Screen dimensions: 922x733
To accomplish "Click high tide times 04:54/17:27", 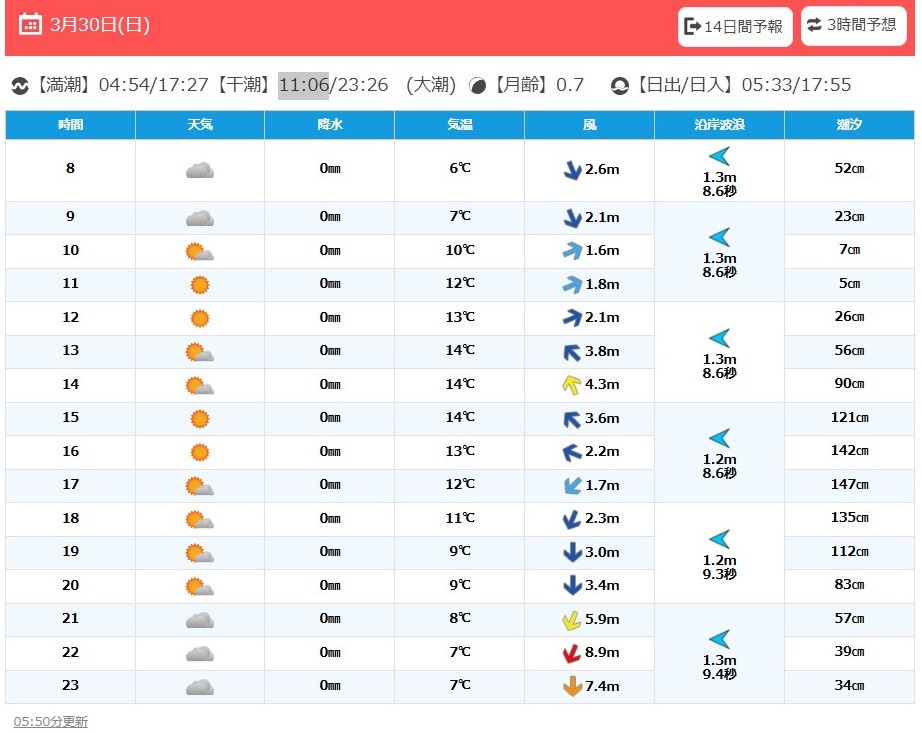I will (x=153, y=85).
